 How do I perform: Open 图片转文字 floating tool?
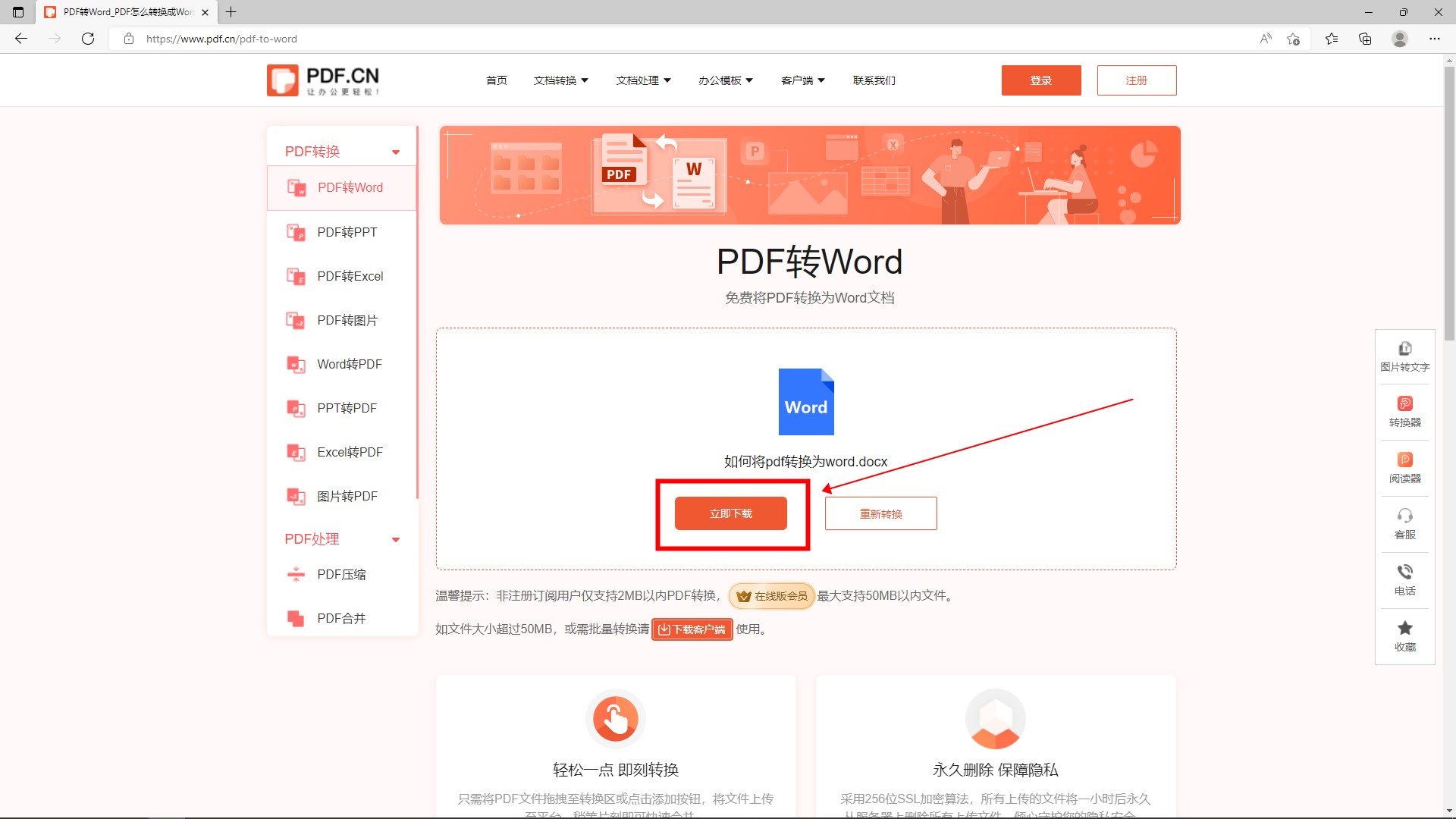(1404, 357)
